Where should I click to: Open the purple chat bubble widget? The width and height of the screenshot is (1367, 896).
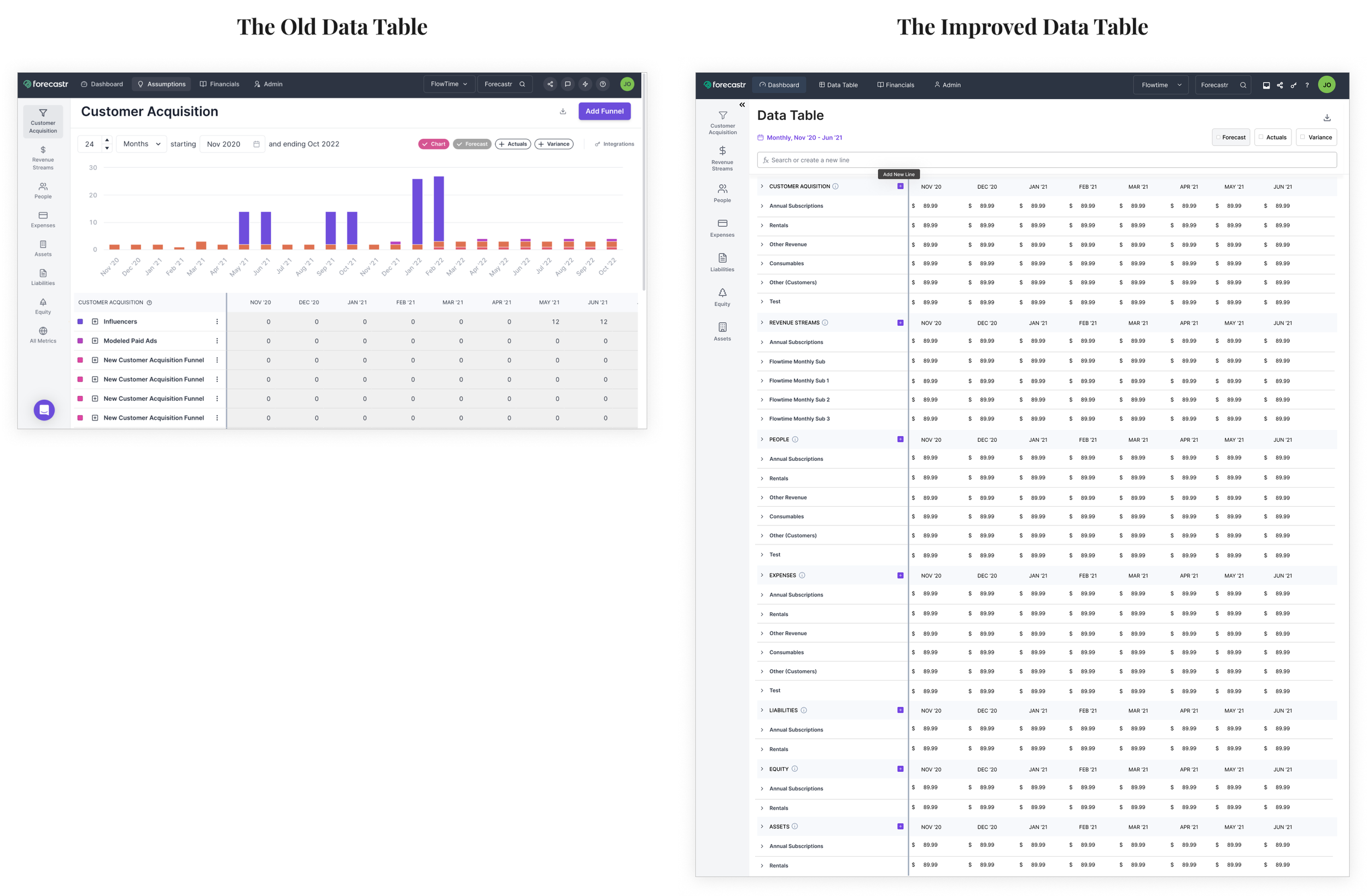tap(44, 409)
